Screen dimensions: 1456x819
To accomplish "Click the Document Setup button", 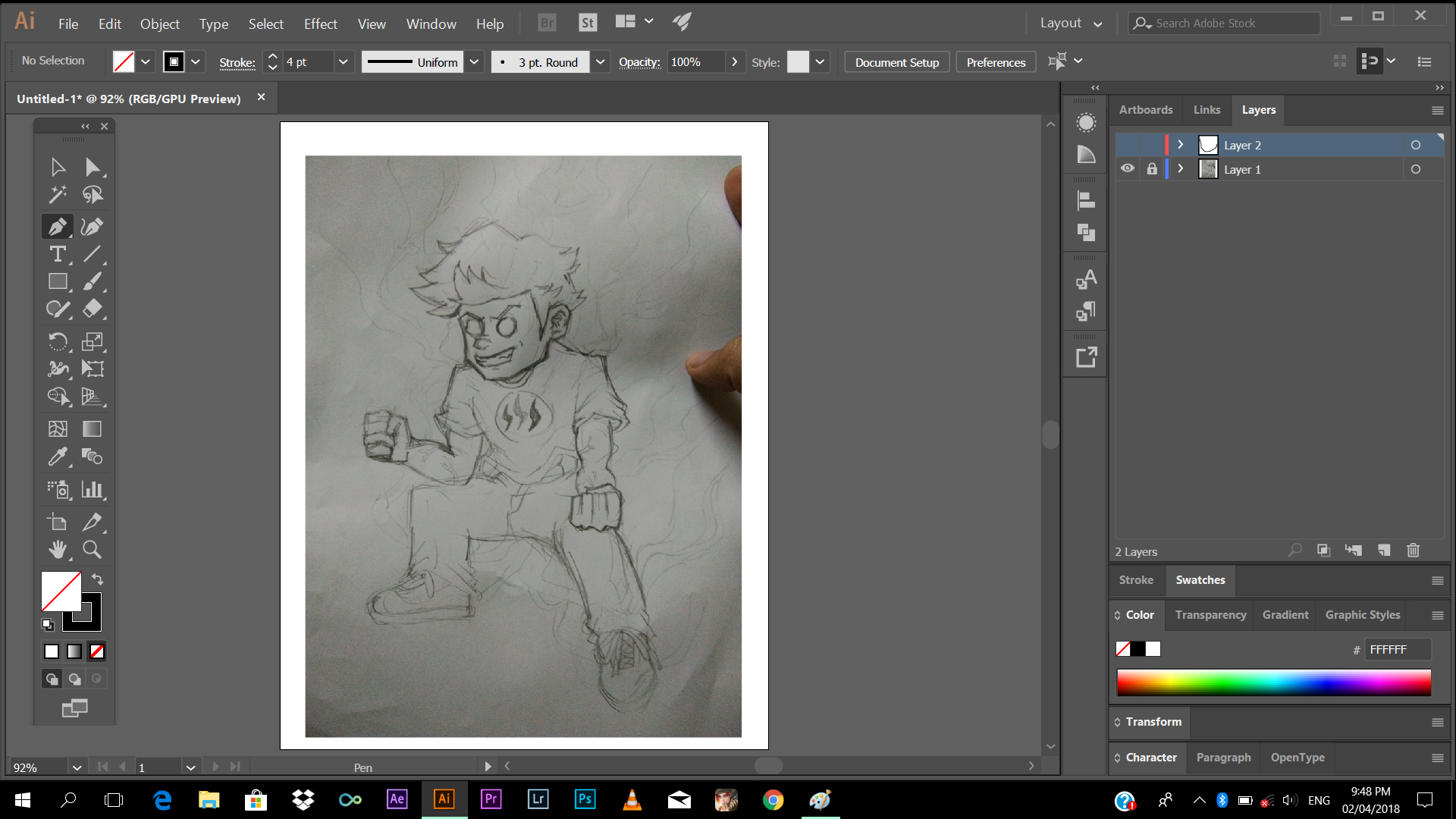I will [896, 62].
